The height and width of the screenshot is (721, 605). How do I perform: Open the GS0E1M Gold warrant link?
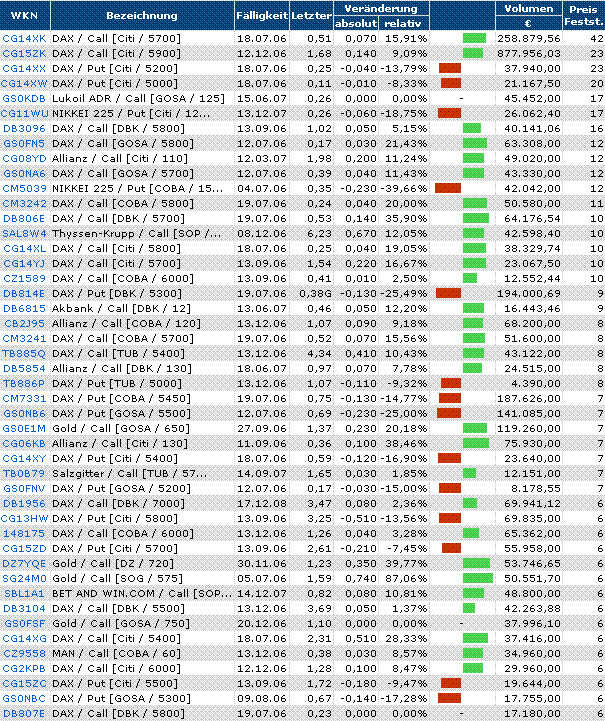tap(24, 429)
